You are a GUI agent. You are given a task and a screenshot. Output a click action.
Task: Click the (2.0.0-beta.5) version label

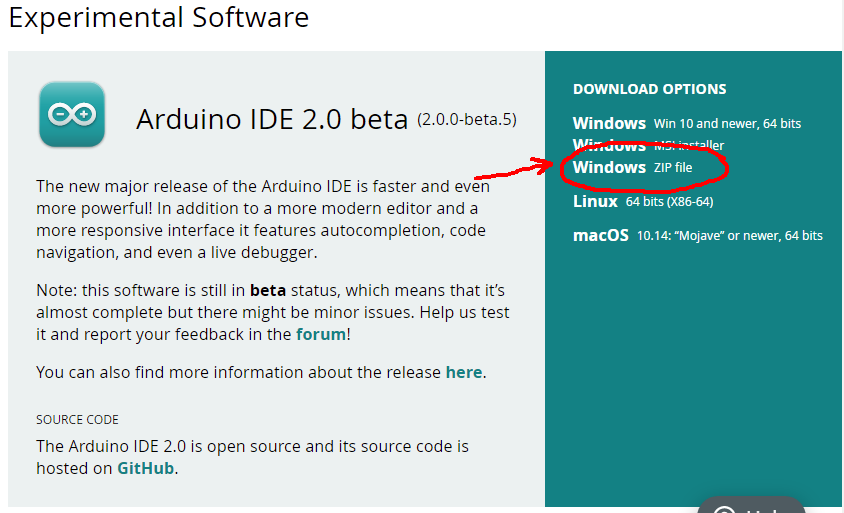pos(467,120)
